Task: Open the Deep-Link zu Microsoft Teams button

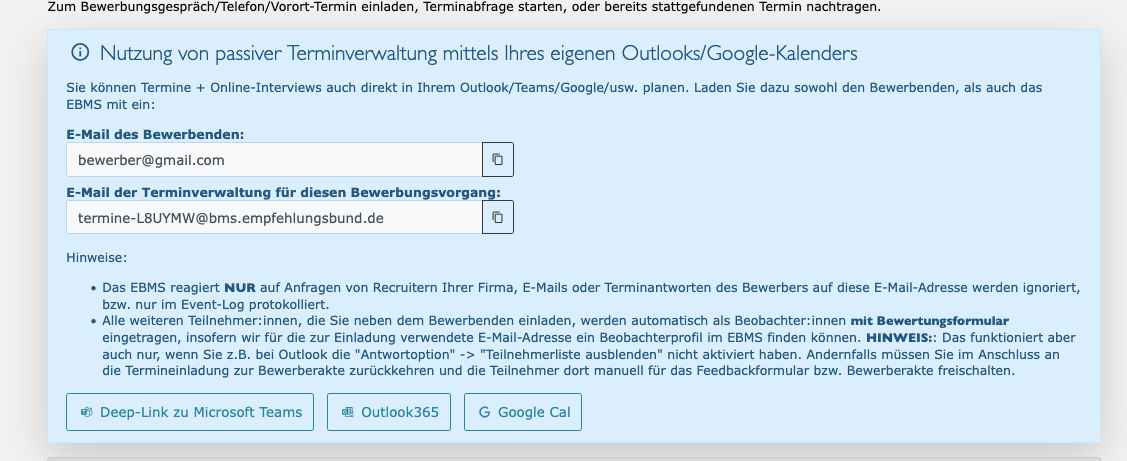Action: click(190, 412)
